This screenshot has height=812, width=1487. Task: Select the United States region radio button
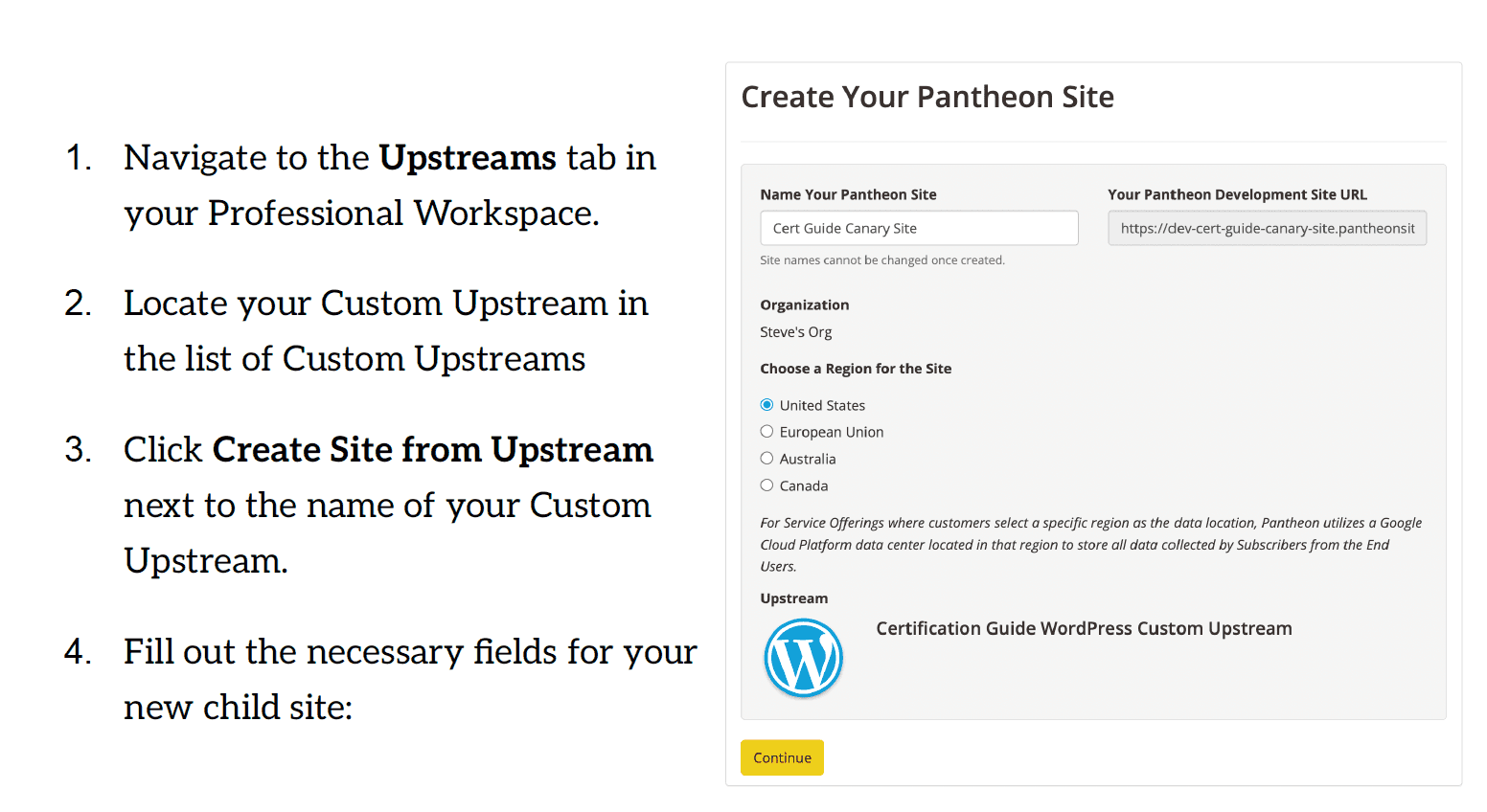coord(766,404)
